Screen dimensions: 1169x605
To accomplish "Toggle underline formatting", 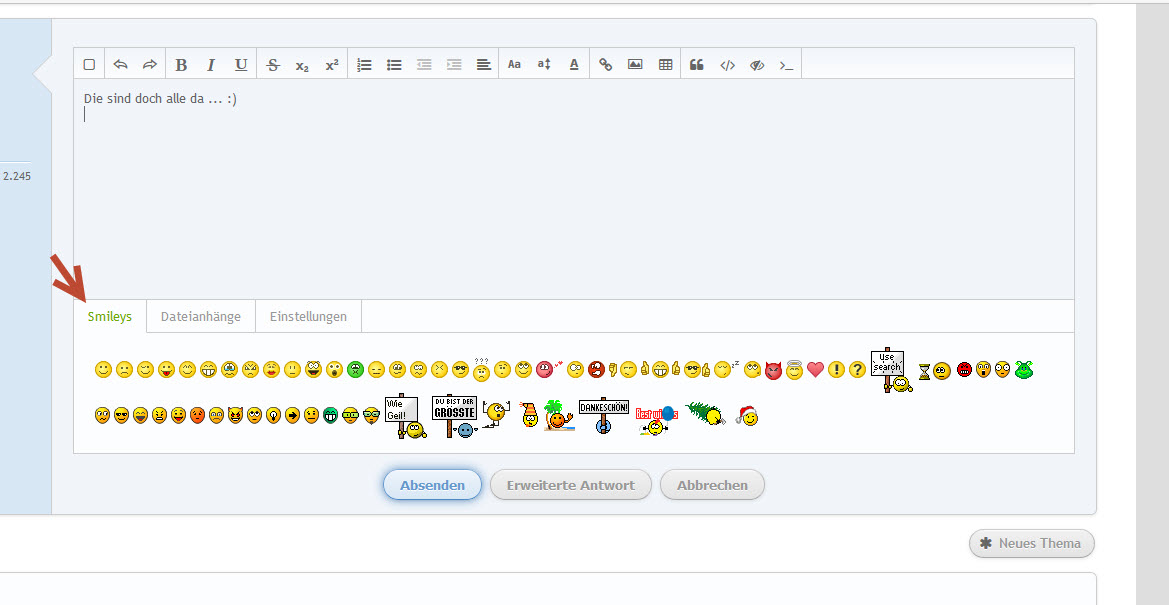I will 241,65.
